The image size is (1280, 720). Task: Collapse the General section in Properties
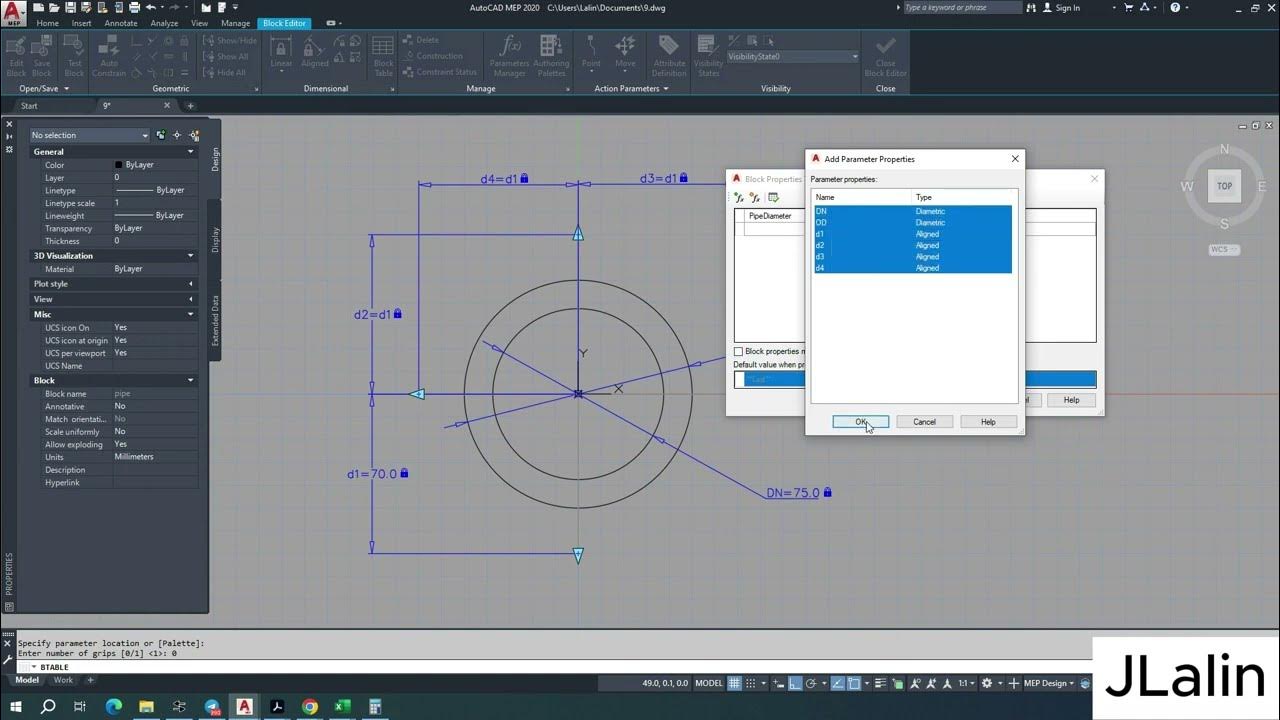[x=191, y=152]
